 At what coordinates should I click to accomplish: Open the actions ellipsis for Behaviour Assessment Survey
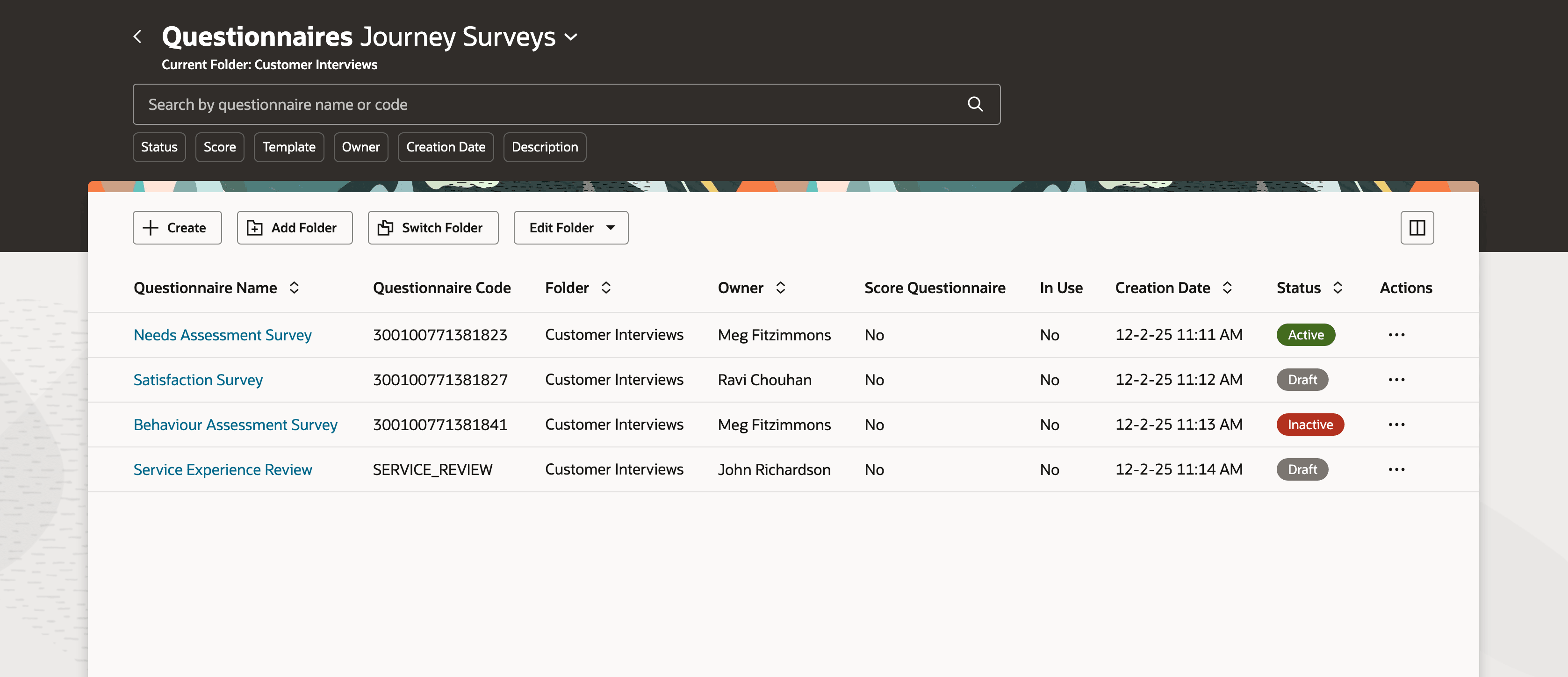coord(1397,425)
